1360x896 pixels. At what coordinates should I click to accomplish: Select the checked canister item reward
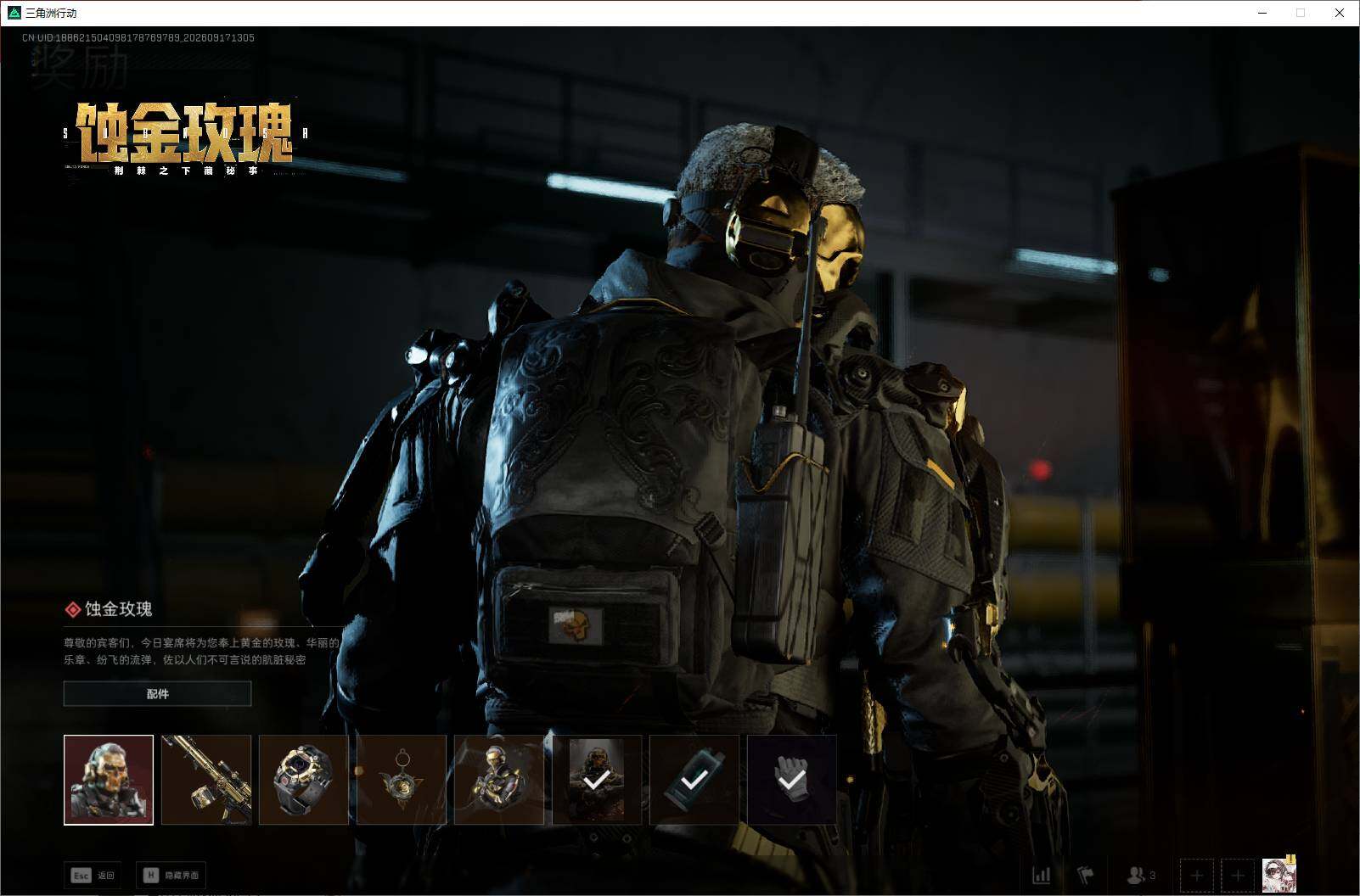pos(694,780)
